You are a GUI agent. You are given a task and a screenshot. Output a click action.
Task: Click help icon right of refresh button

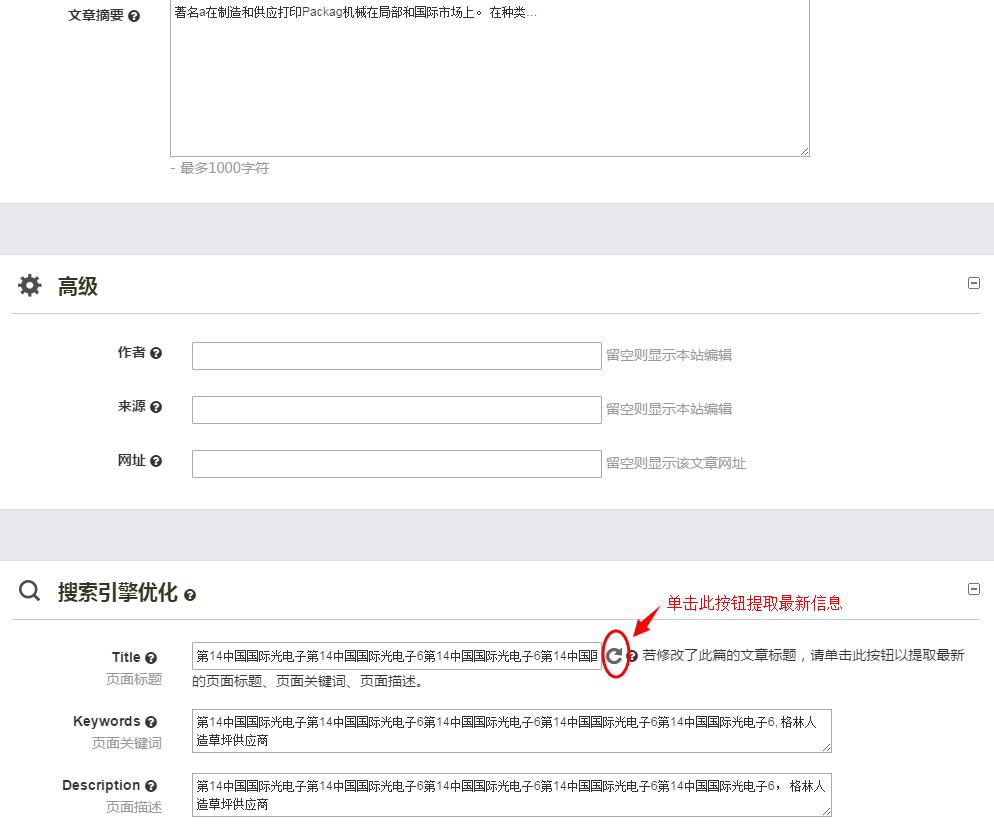tap(632, 657)
